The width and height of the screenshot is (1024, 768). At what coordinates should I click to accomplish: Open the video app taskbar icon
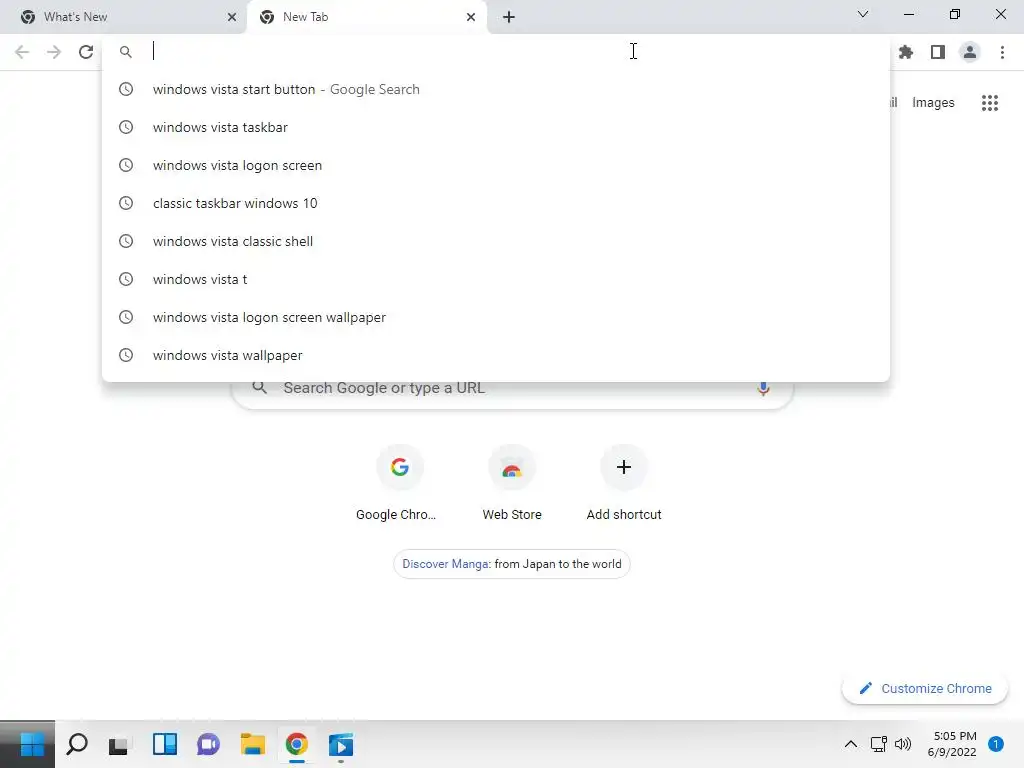click(340, 745)
